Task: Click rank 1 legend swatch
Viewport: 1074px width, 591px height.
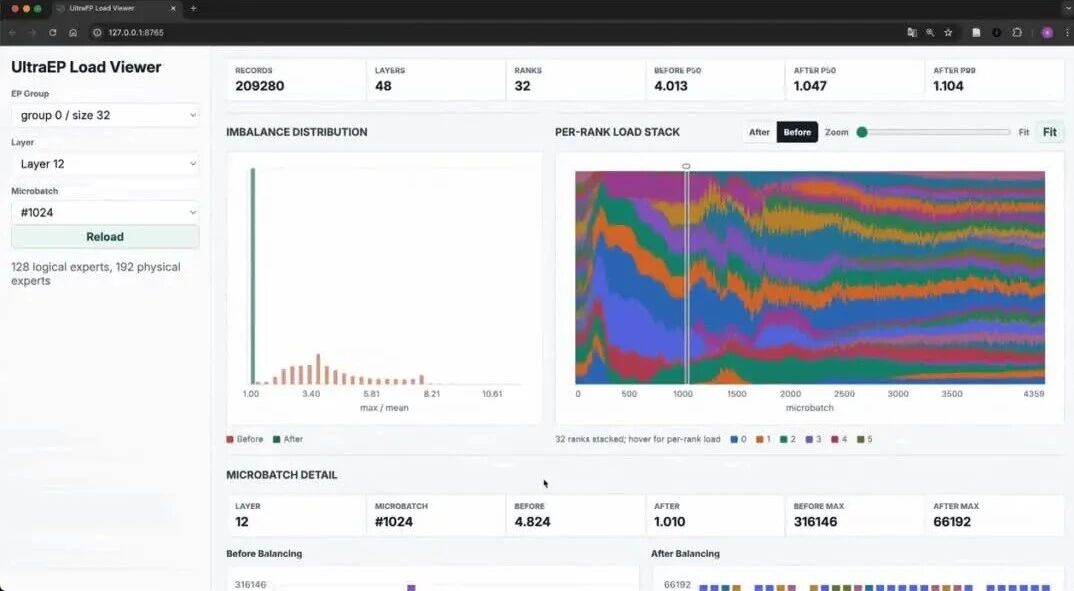Action: [760, 439]
